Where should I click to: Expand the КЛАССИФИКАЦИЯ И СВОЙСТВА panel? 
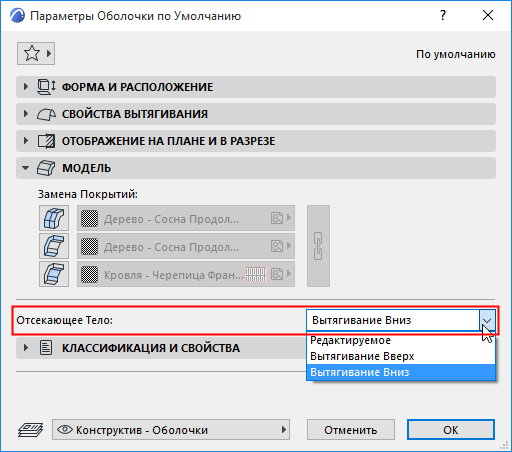click(x=161, y=348)
